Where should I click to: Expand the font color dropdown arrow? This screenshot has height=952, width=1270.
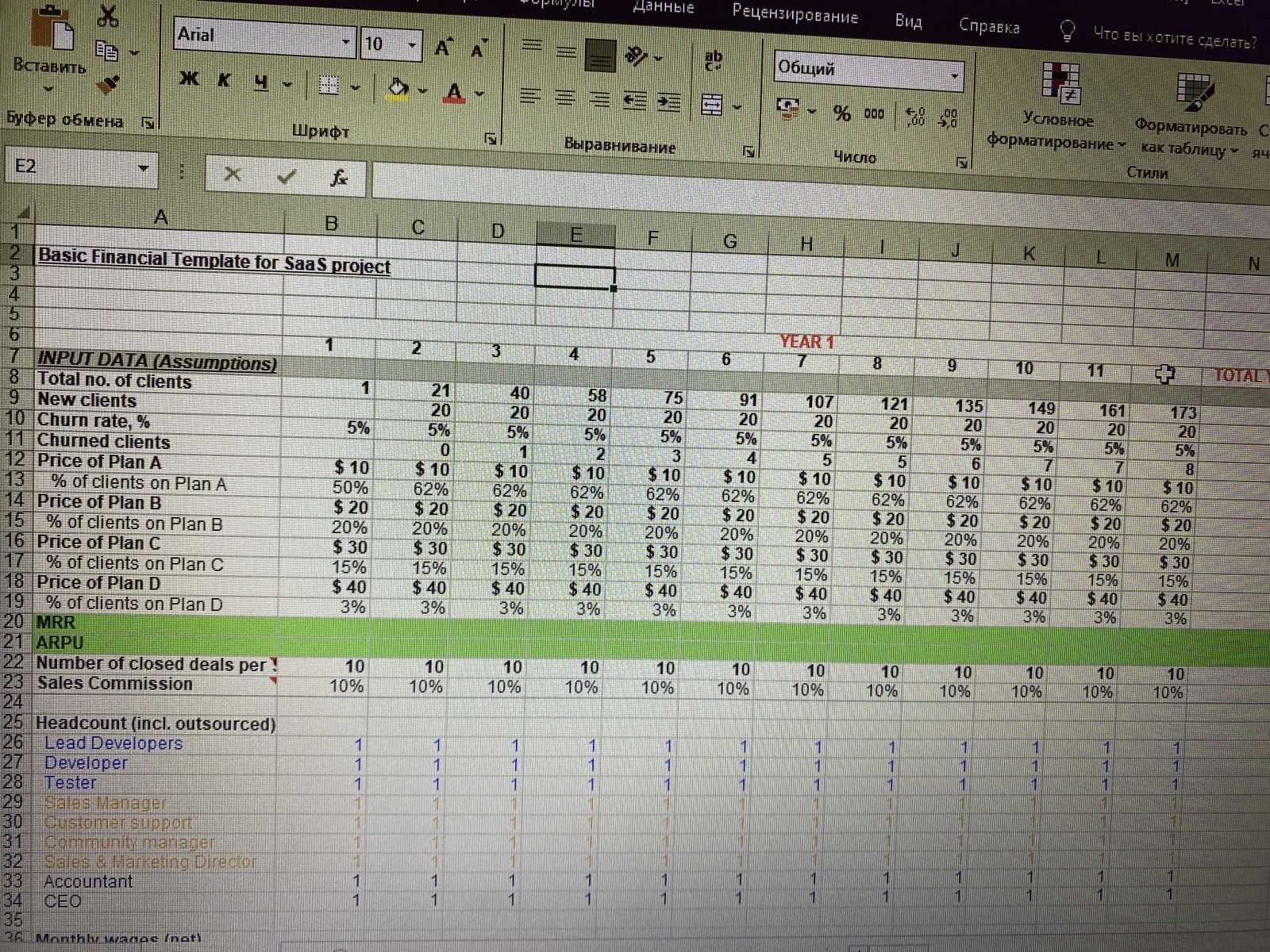click(479, 93)
